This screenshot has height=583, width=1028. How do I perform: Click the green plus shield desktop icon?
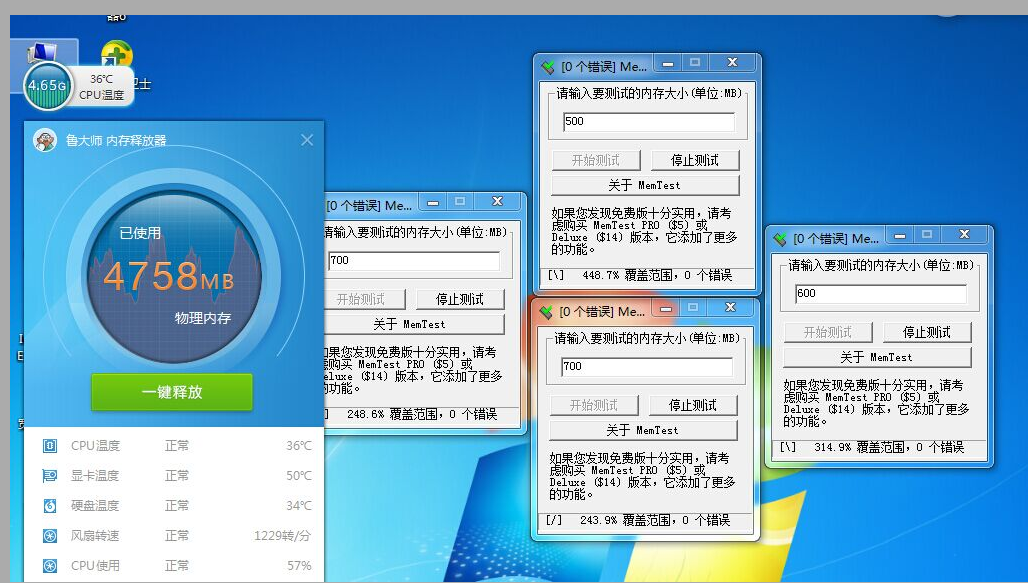[117, 55]
